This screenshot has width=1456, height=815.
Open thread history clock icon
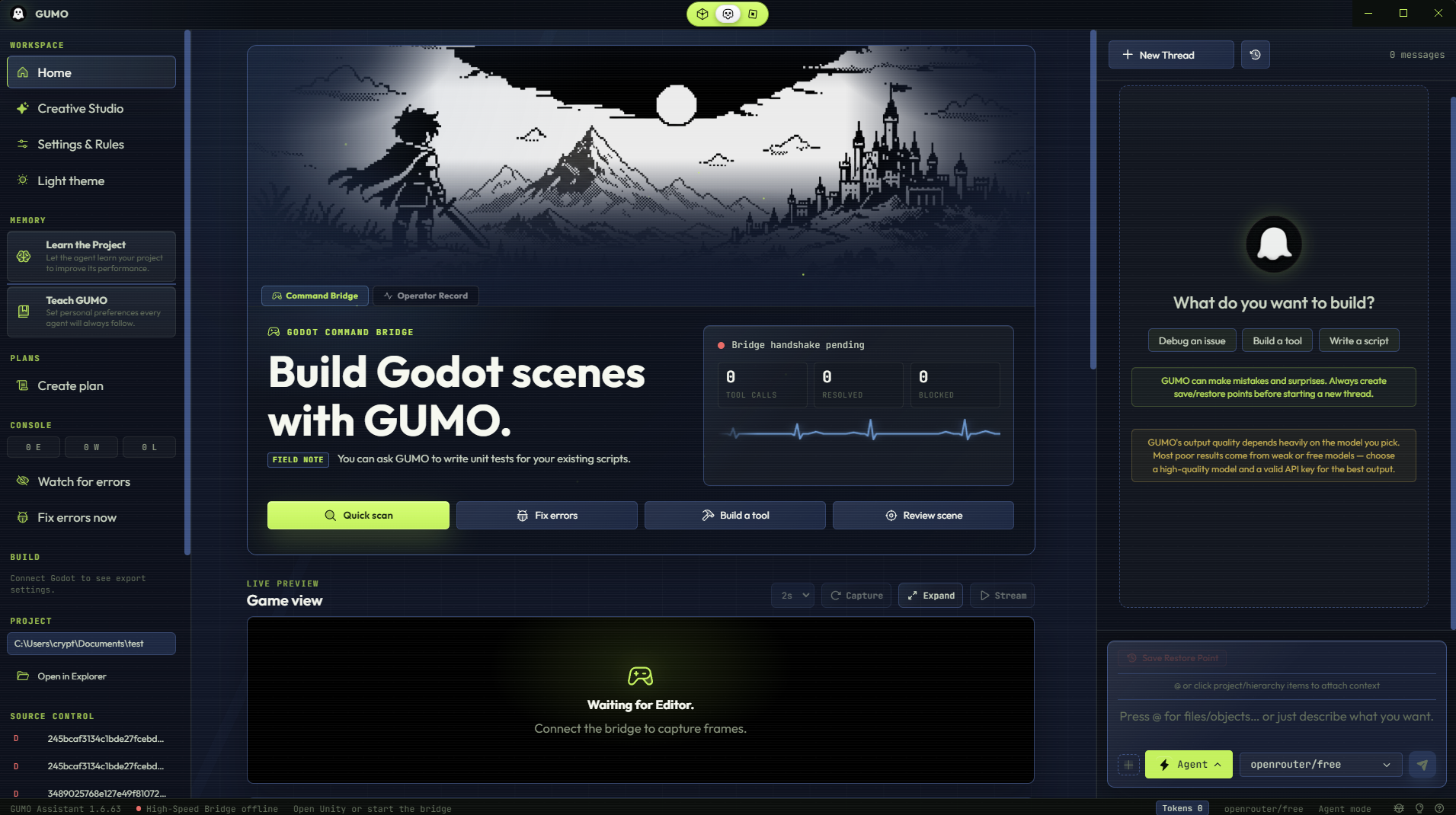[x=1256, y=55]
